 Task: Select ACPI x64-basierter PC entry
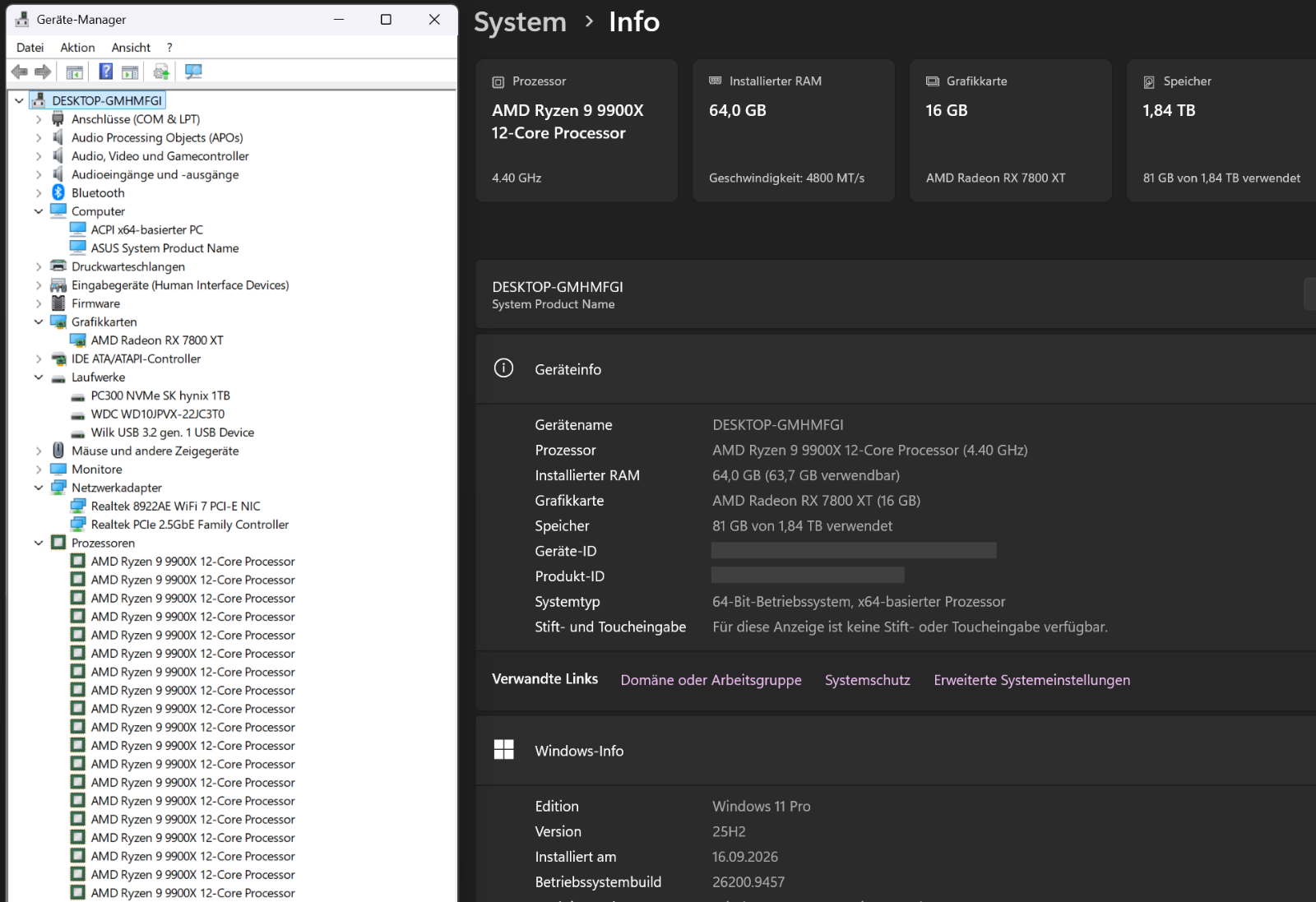147,229
